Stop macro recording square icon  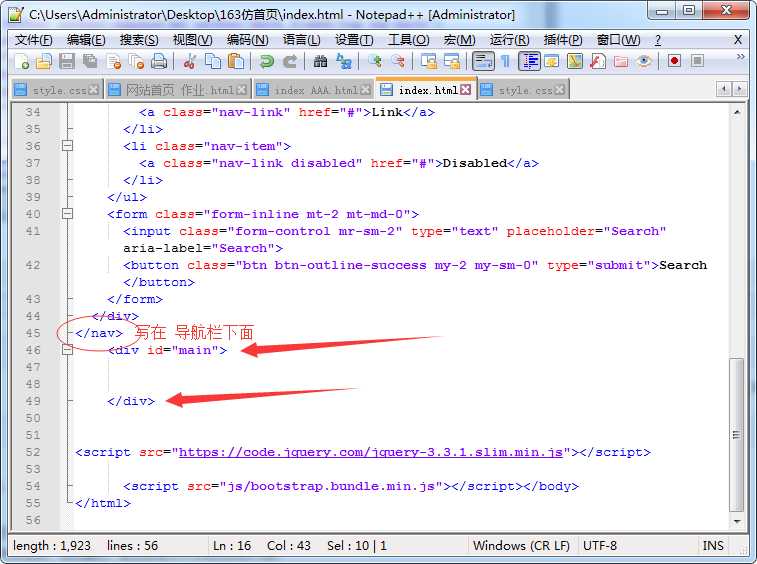click(x=697, y=61)
